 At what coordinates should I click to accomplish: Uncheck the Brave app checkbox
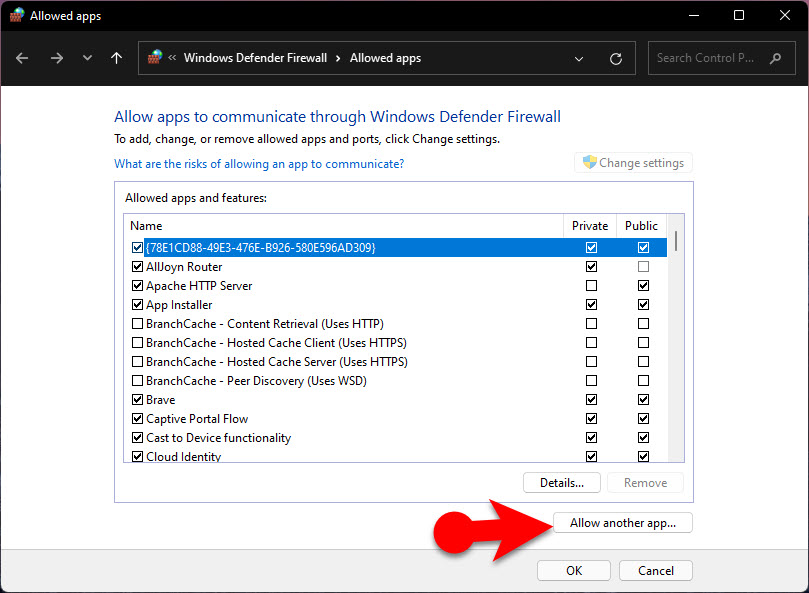pyautogui.click(x=137, y=399)
